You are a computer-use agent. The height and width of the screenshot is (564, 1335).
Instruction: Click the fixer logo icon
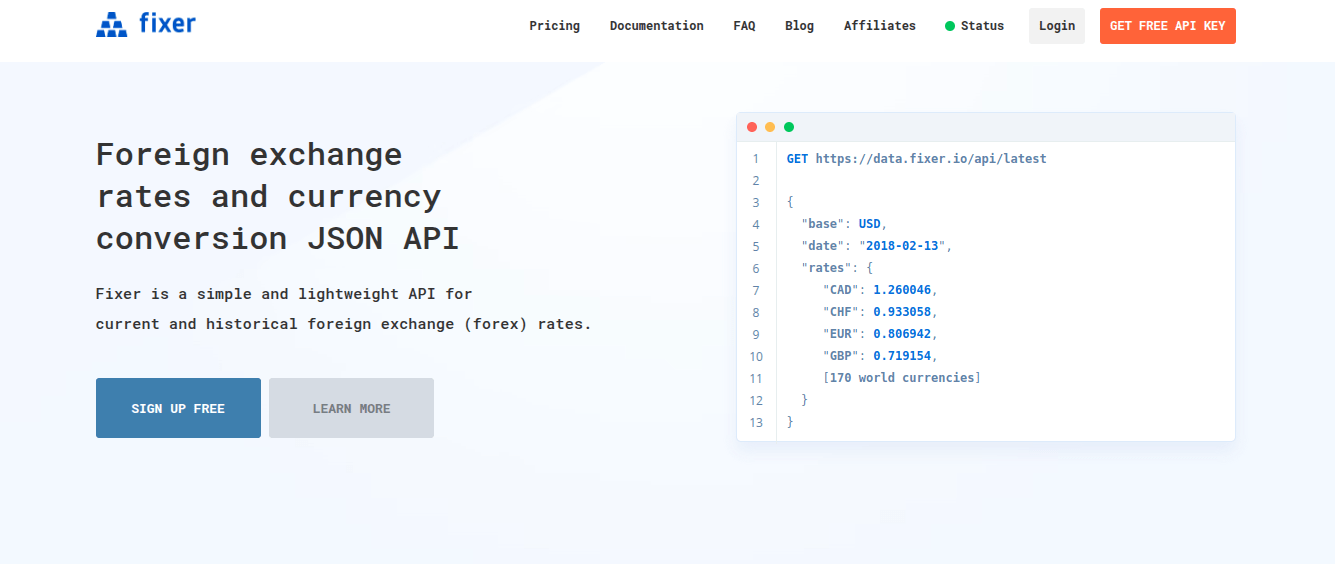pos(112,24)
